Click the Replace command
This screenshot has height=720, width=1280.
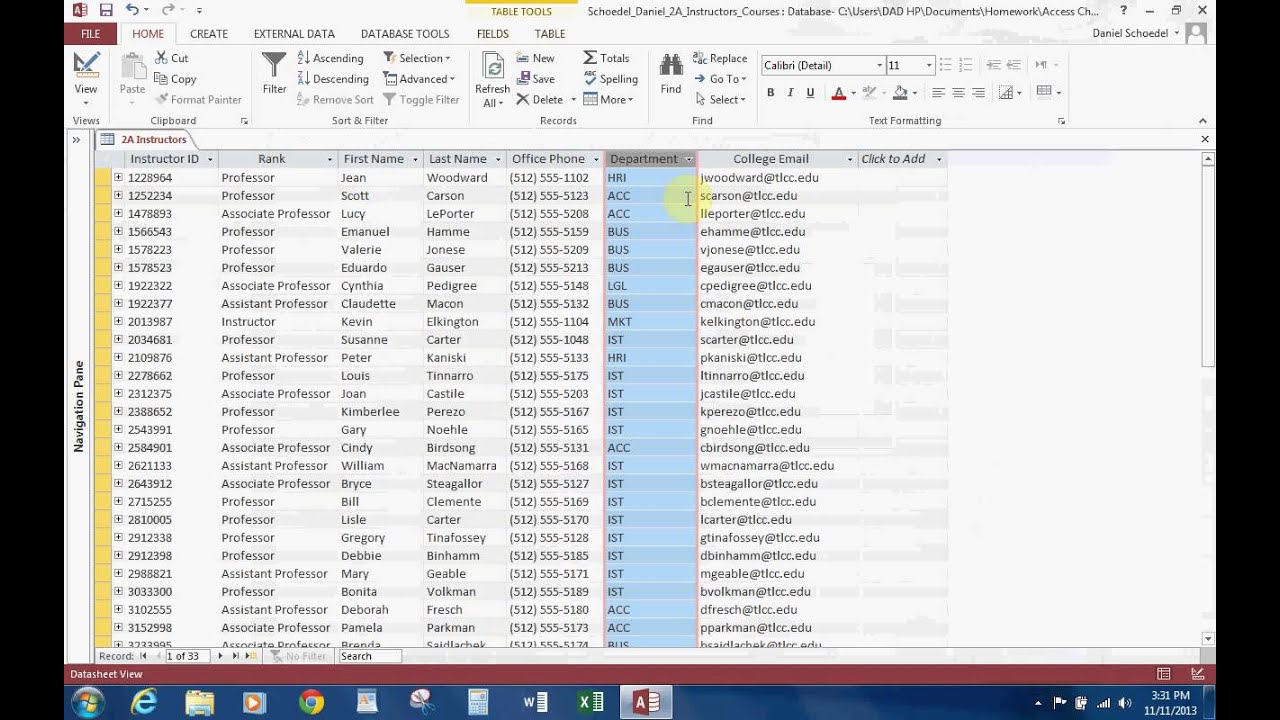719,58
